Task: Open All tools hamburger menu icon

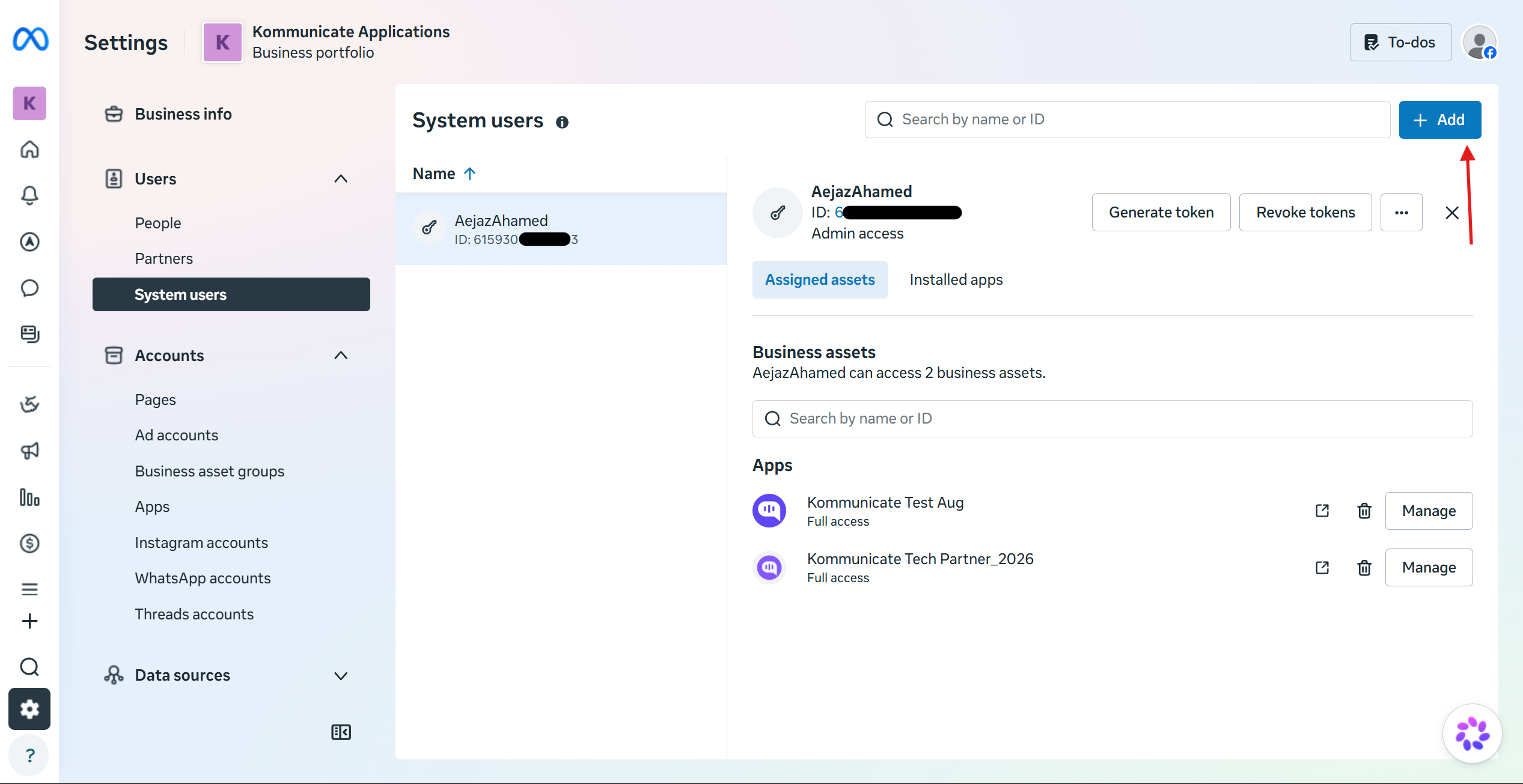Action: point(29,589)
